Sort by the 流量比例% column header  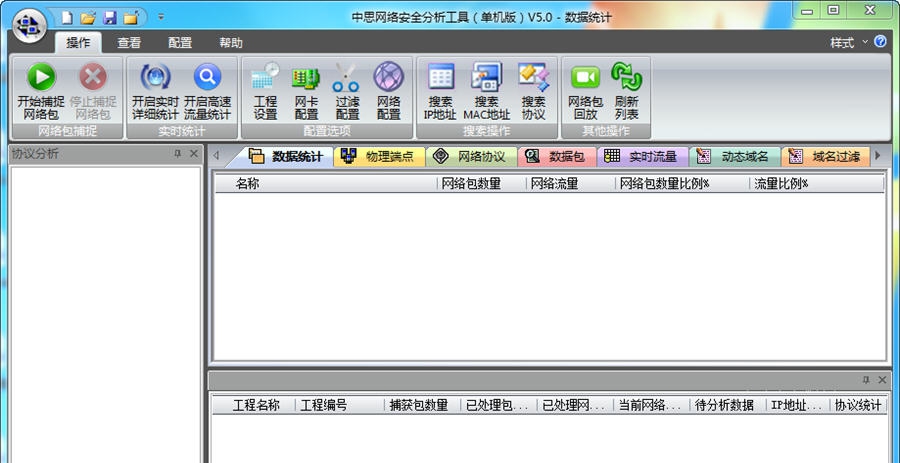pyautogui.click(x=816, y=184)
